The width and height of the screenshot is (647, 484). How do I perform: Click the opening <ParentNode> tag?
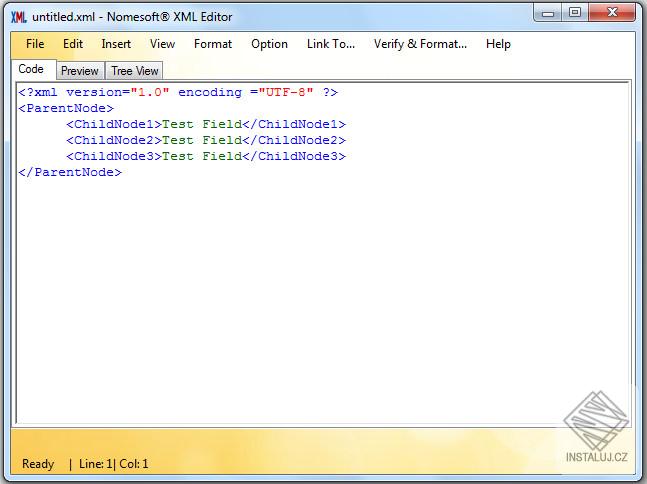pyautogui.click(x=66, y=108)
